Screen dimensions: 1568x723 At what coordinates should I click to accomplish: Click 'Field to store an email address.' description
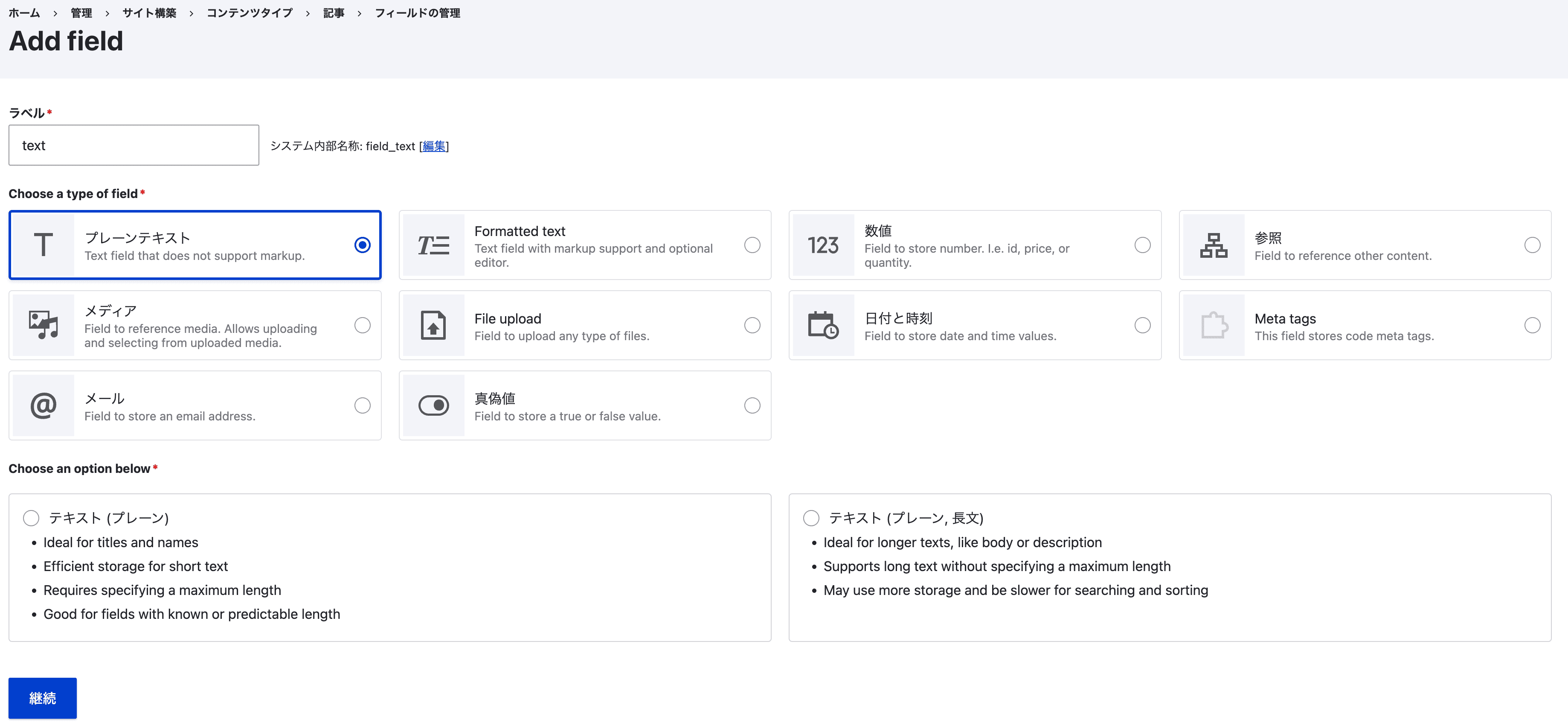pos(170,417)
